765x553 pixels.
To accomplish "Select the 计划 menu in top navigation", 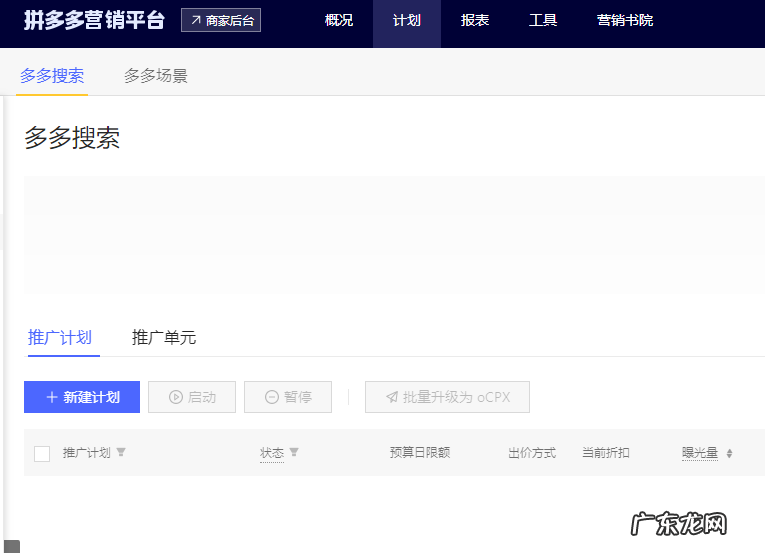I will [x=406, y=20].
